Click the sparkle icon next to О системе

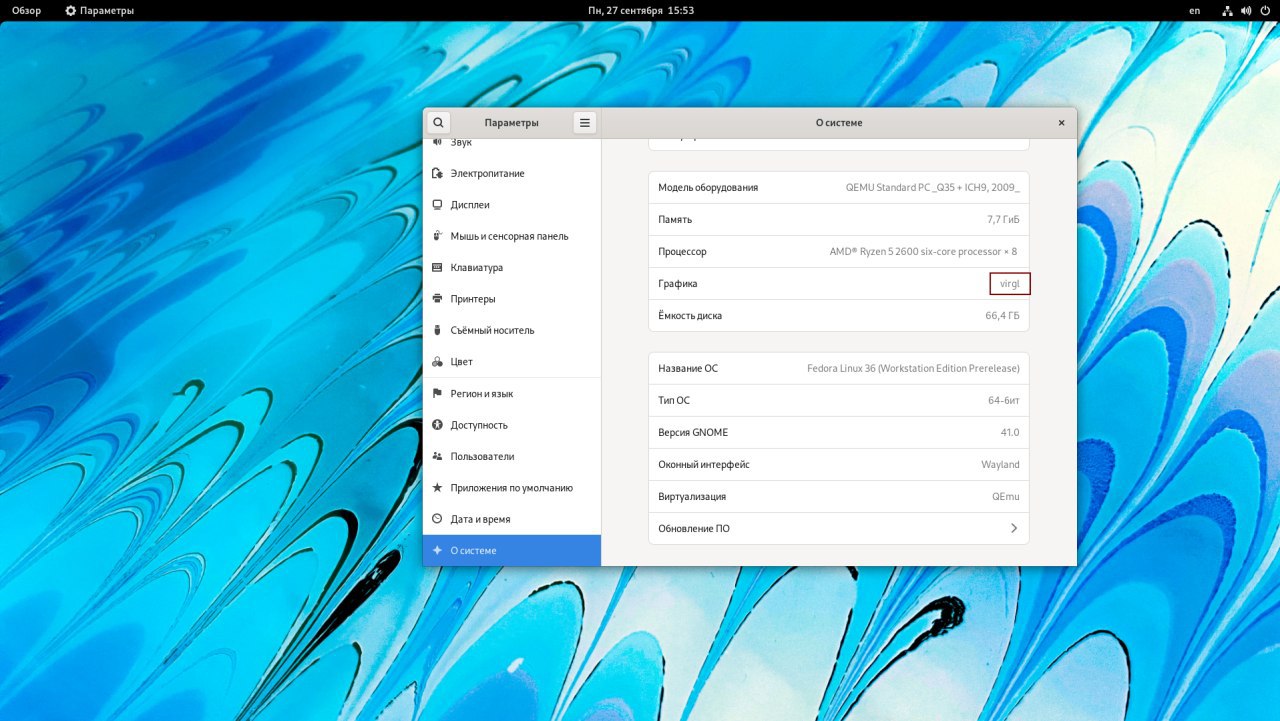(x=437, y=551)
